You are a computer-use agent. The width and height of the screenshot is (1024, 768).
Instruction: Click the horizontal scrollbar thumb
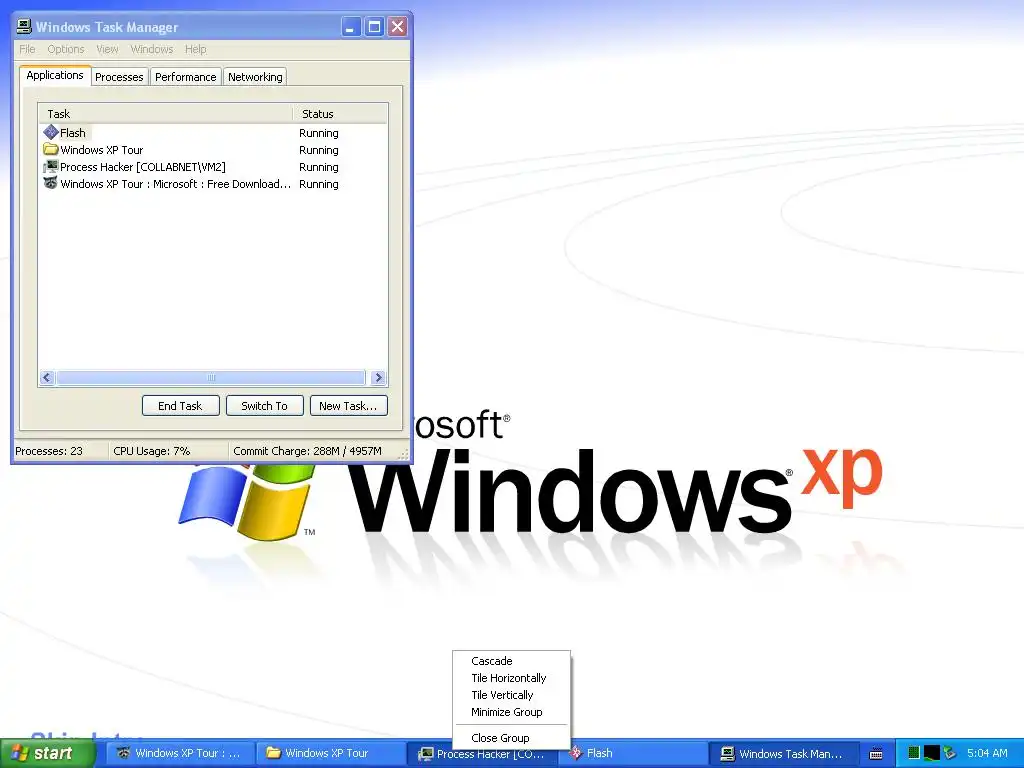(x=211, y=377)
